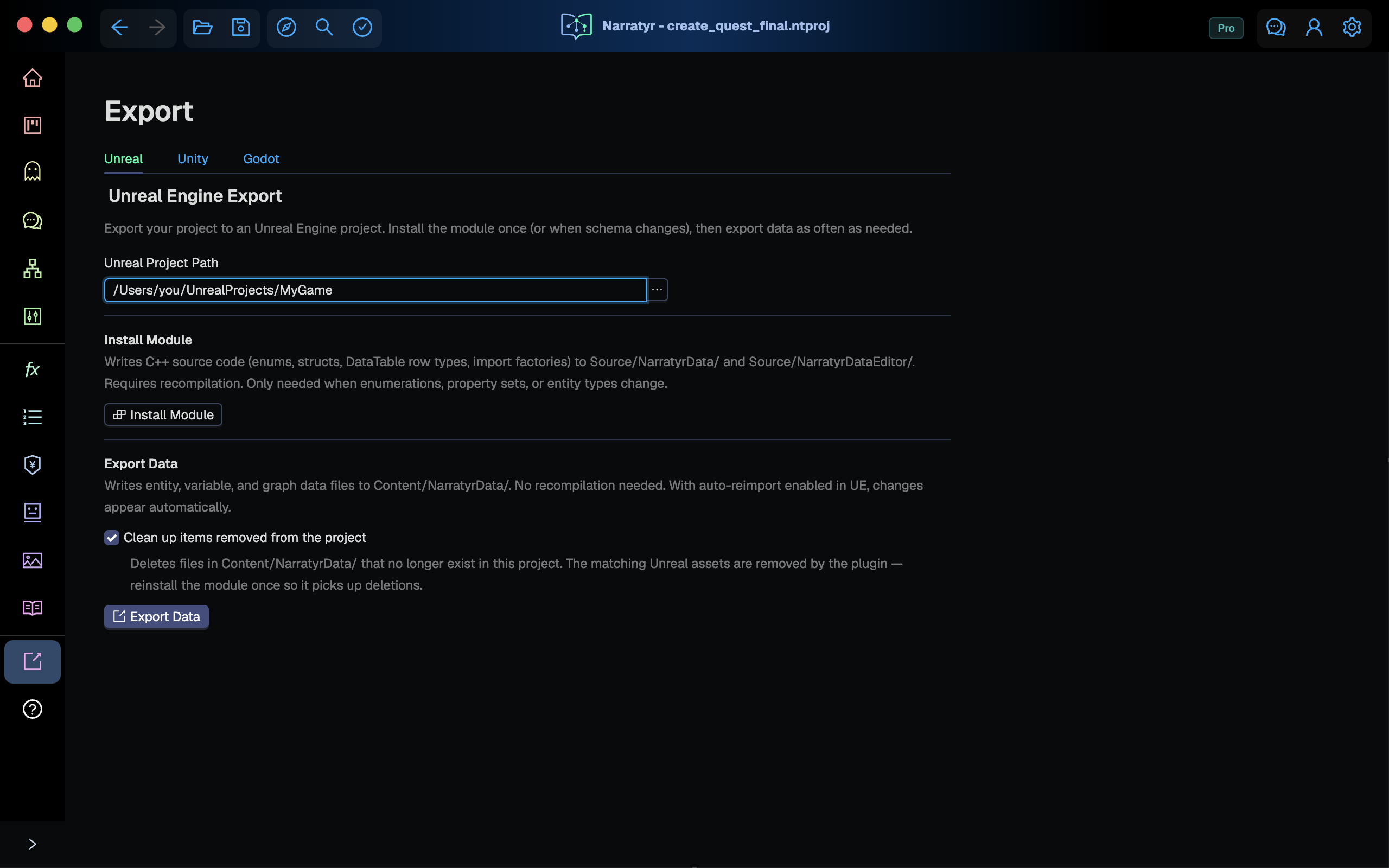Image resolution: width=1389 pixels, height=868 pixels.
Task: Open the board icon in sidebar
Action: coord(33,125)
